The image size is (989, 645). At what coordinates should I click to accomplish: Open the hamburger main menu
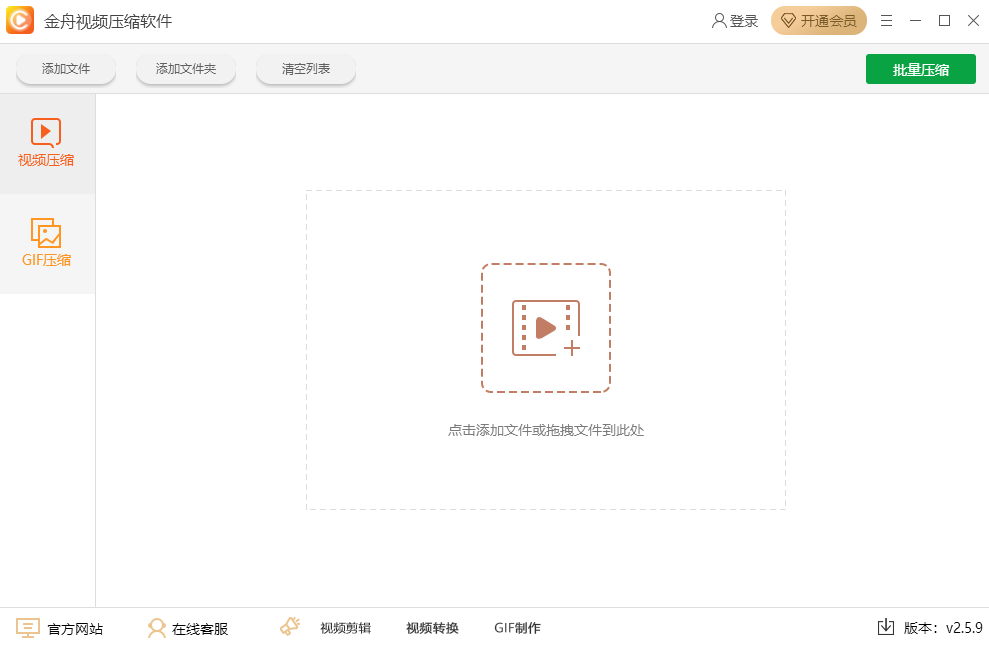point(886,21)
